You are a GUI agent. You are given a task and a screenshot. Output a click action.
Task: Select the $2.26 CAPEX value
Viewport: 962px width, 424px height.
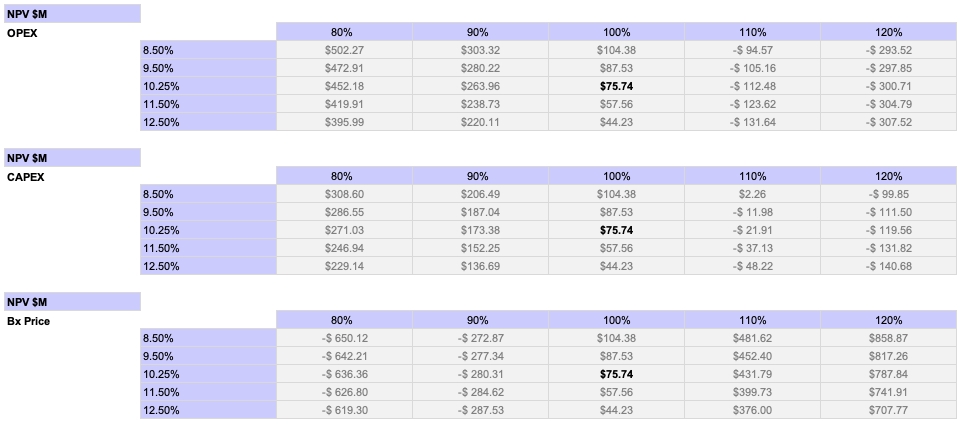pos(752,194)
